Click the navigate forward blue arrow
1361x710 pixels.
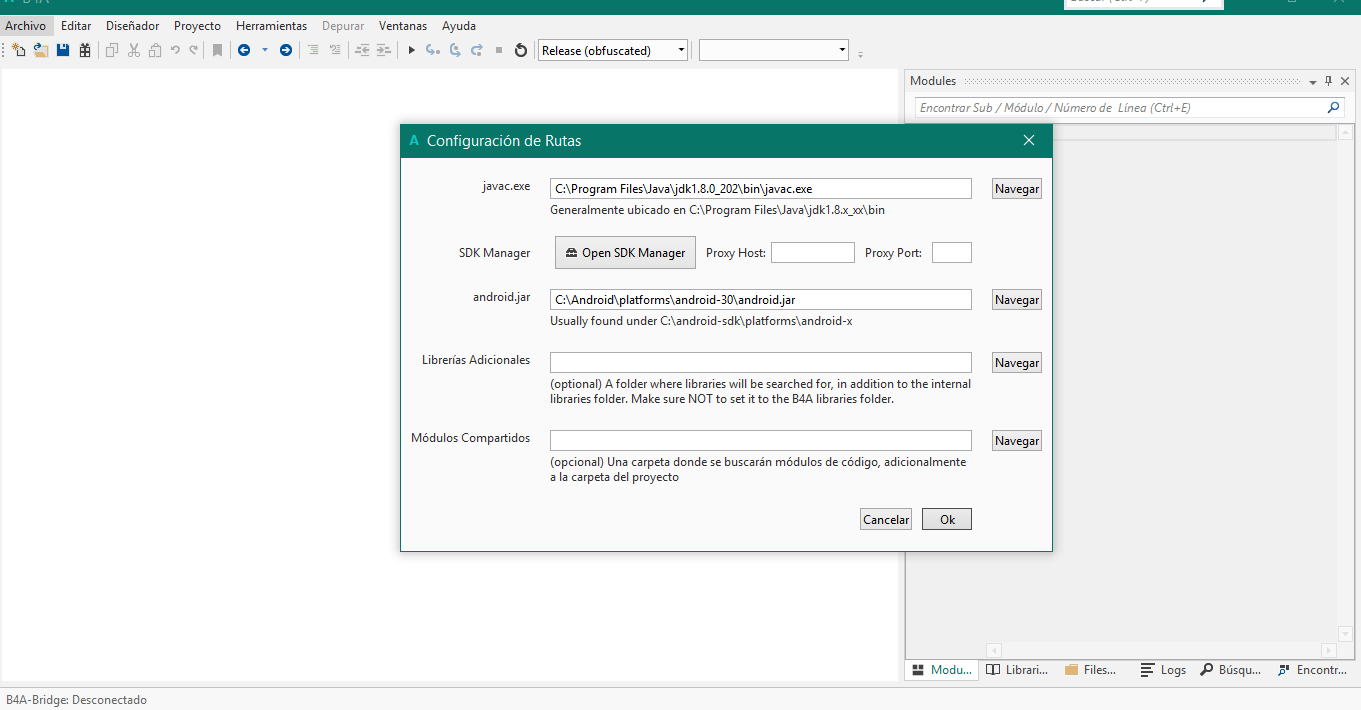point(286,50)
